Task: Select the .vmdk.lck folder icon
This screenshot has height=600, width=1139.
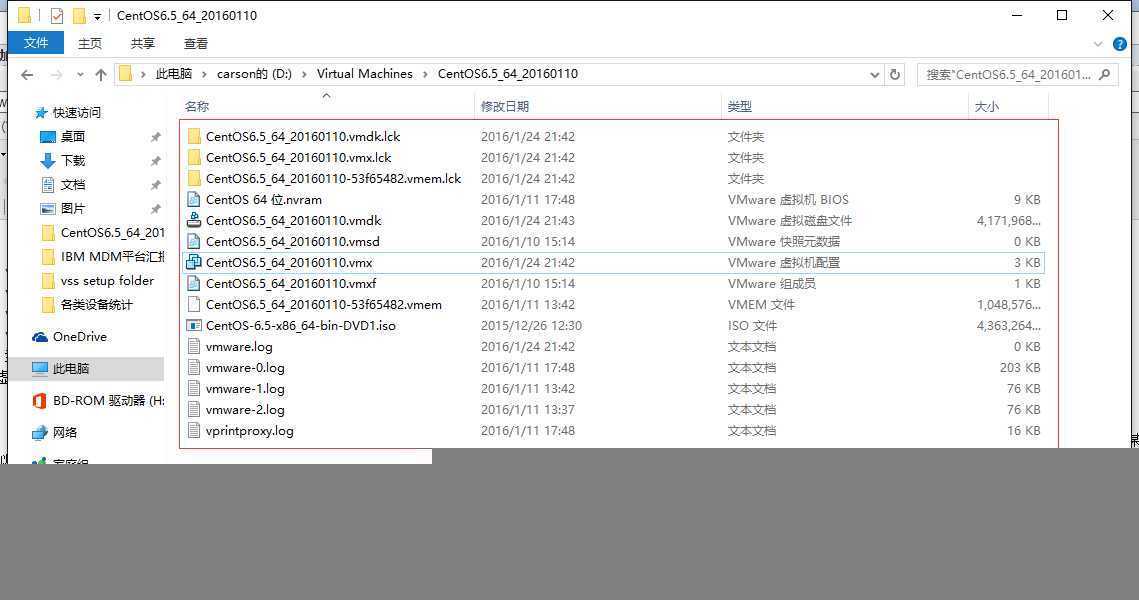Action: point(194,137)
